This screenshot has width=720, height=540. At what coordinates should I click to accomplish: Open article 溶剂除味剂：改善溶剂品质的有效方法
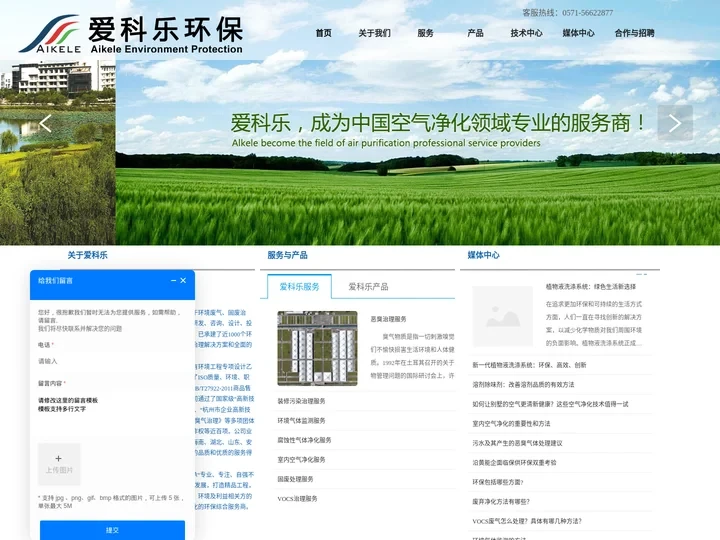pos(523,384)
